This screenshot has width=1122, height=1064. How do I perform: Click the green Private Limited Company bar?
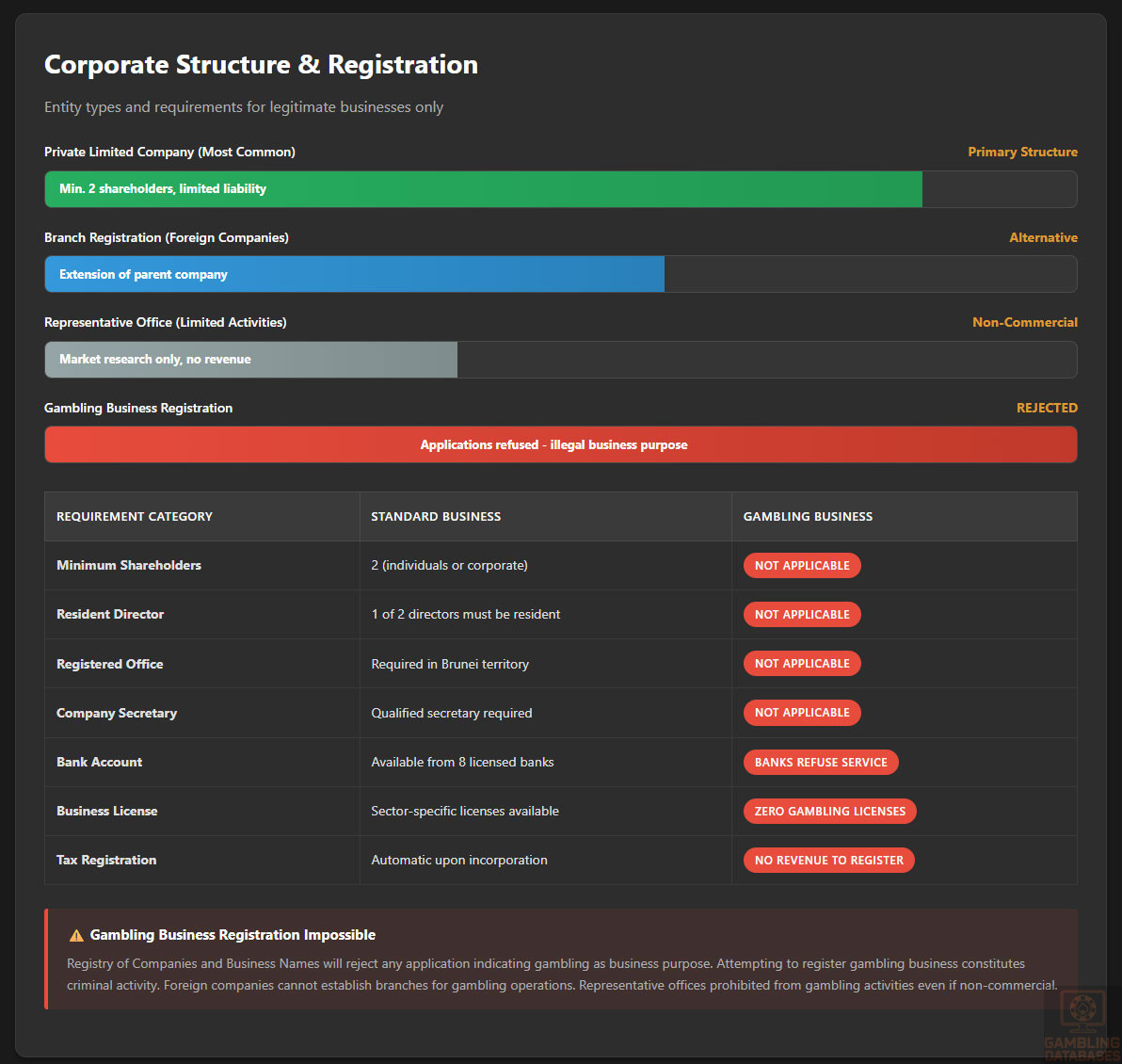(x=483, y=189)
